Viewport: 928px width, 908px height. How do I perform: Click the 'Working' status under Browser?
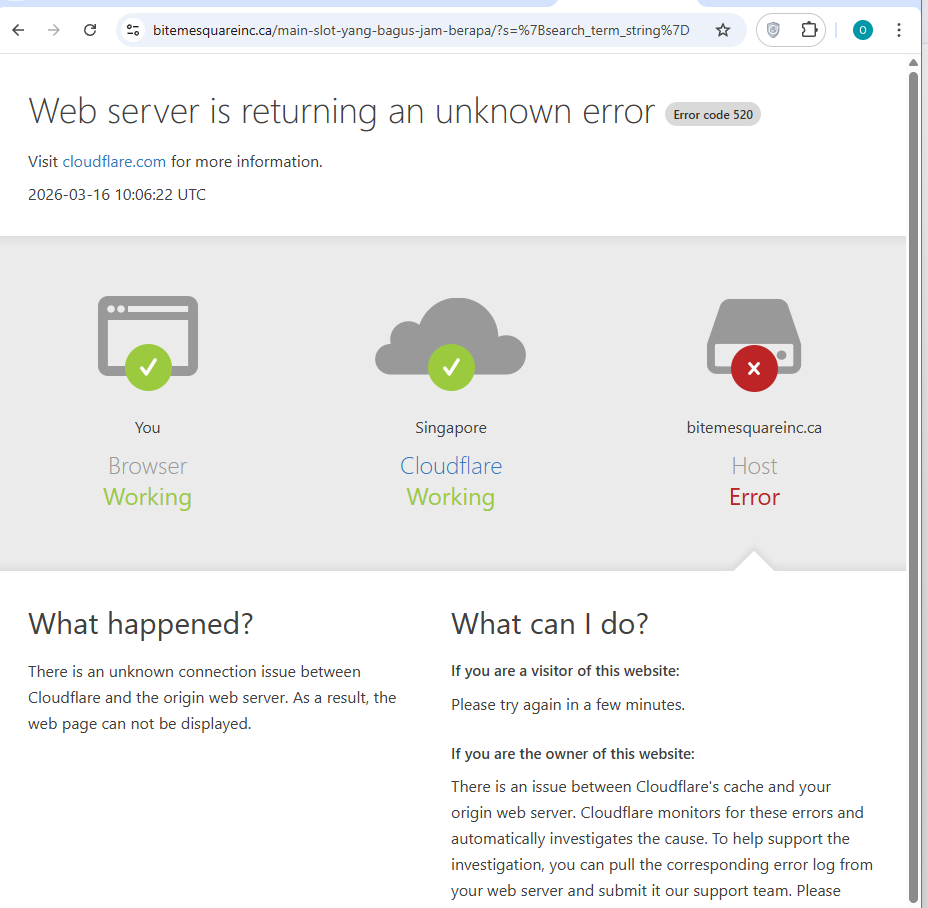click(x=147, y=497)
